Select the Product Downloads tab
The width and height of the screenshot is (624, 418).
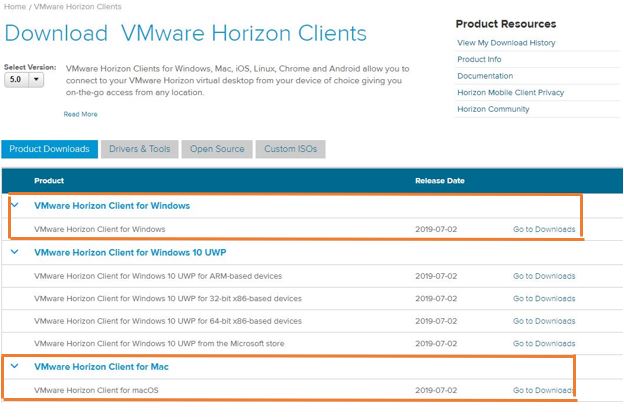49,149
